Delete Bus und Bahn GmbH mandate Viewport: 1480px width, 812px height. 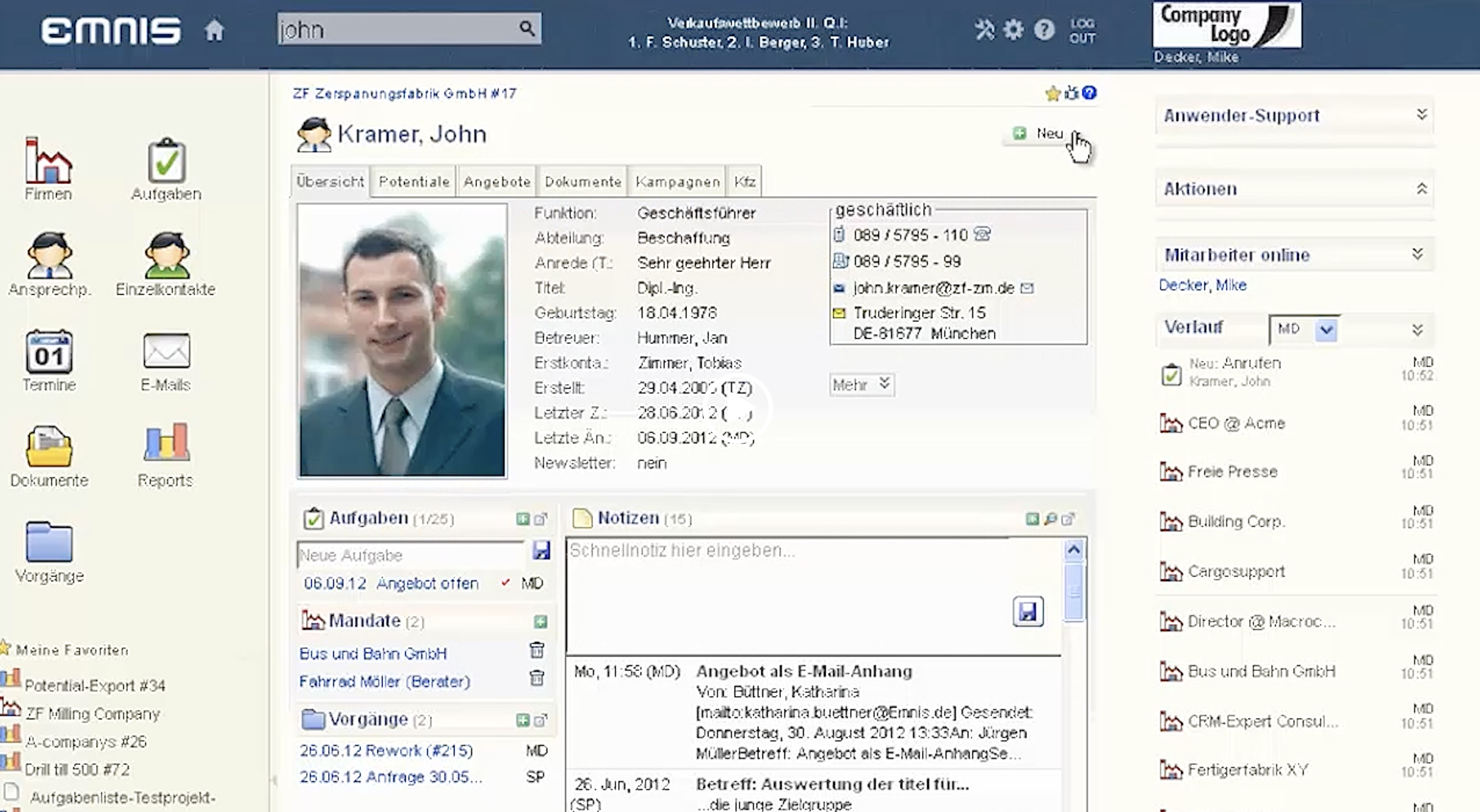point(536,651)
